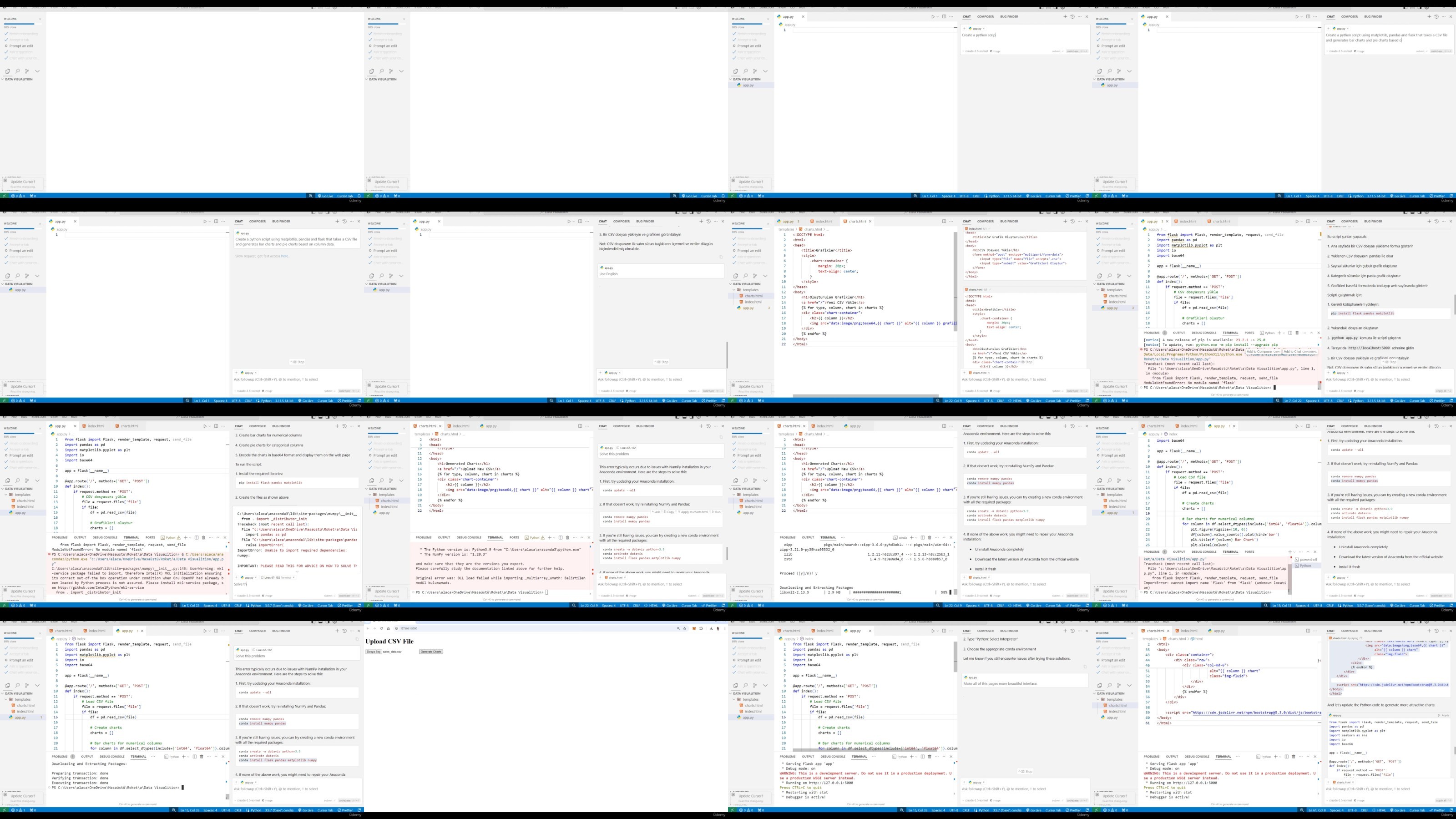The image size is (1456, 819).
Task: Click the sales_data.csv file name
Action: [x=392, y=652]
